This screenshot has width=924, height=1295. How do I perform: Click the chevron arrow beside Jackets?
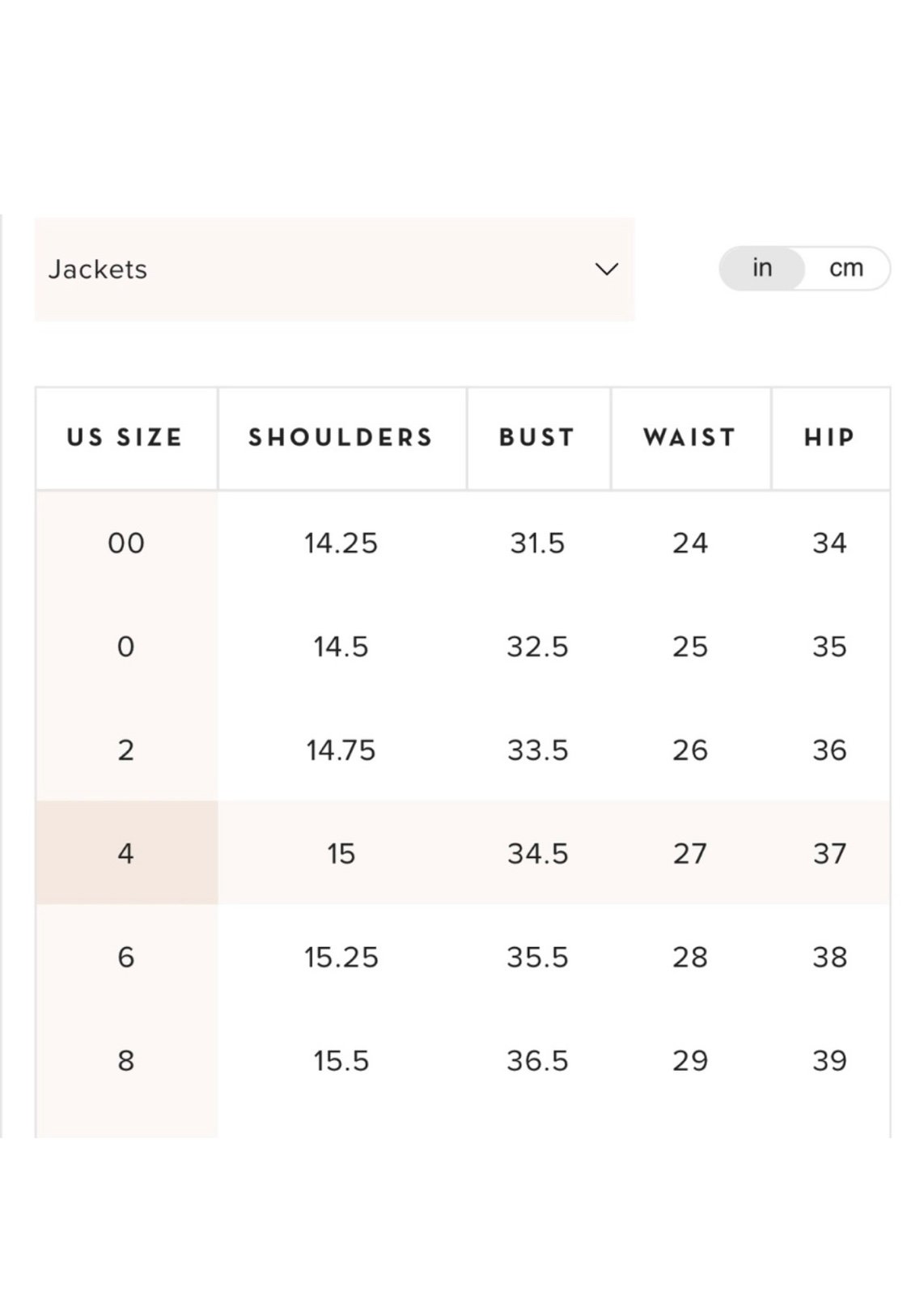pyautogui.click(x=607, y=269)
